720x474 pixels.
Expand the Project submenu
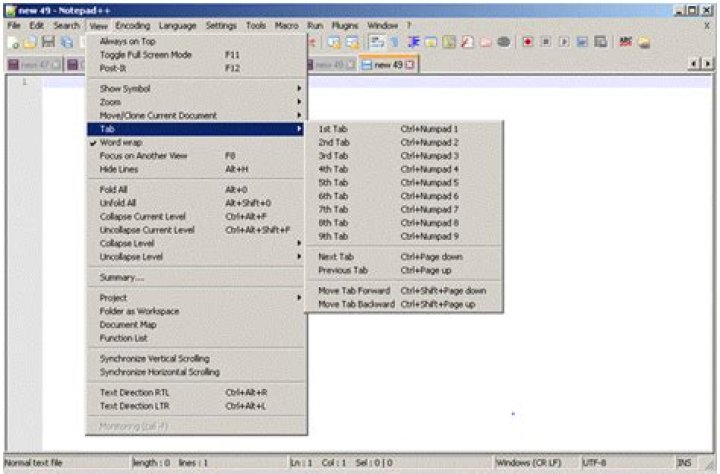pyautogui.click(x=197, y=298)
